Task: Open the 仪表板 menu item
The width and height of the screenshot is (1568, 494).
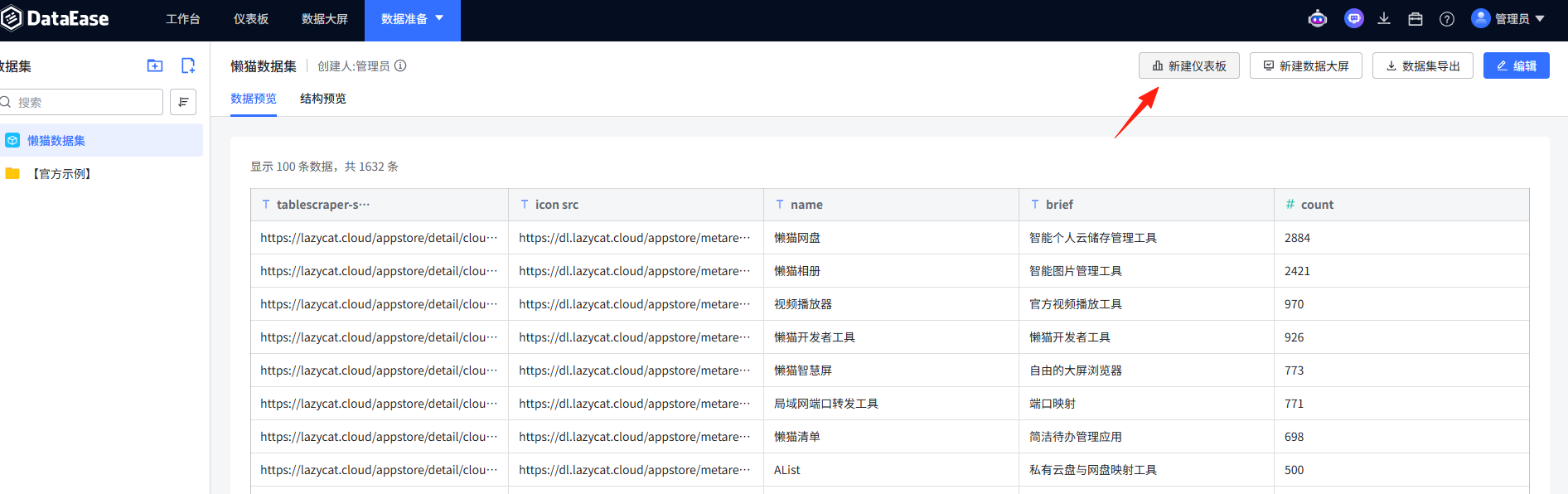Action: tap(251, 19)
